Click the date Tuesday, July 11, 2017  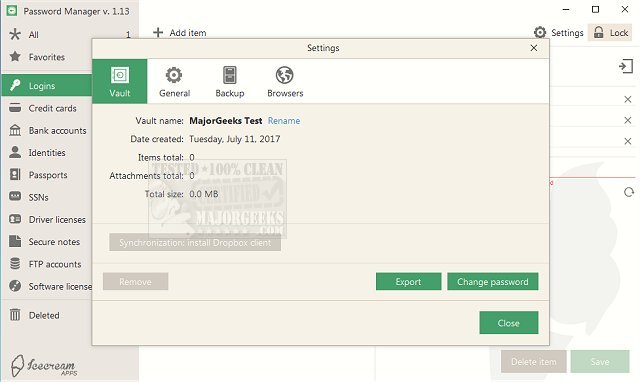[235, 139]
